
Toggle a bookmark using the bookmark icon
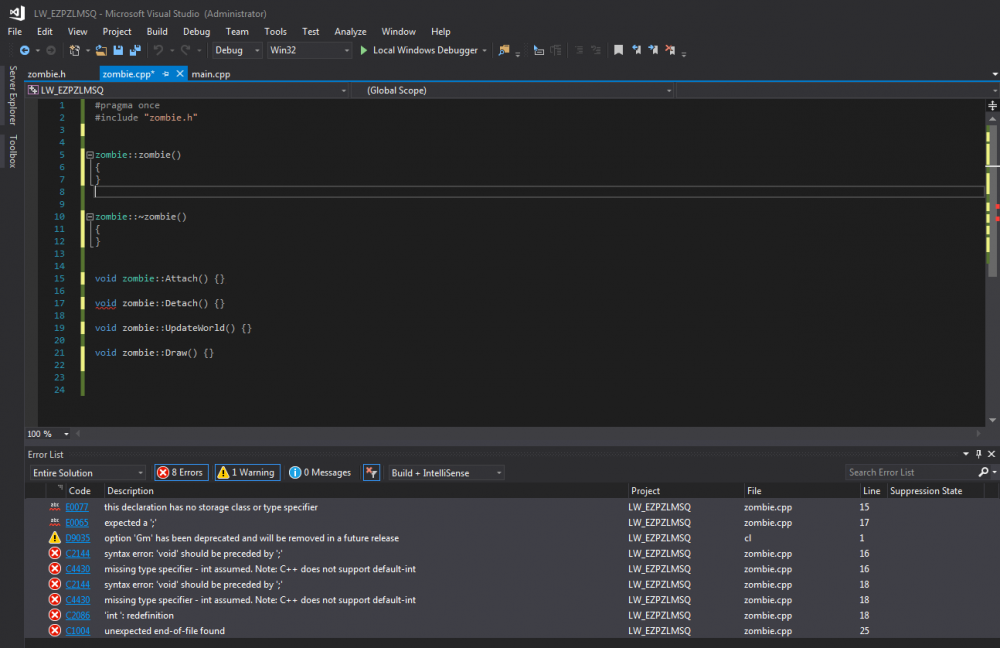pos(619,50)
